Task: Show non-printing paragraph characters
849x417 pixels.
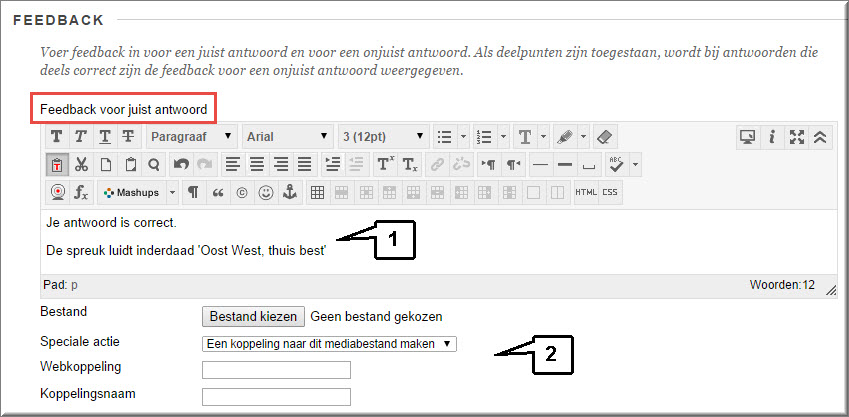Action: 193,193
